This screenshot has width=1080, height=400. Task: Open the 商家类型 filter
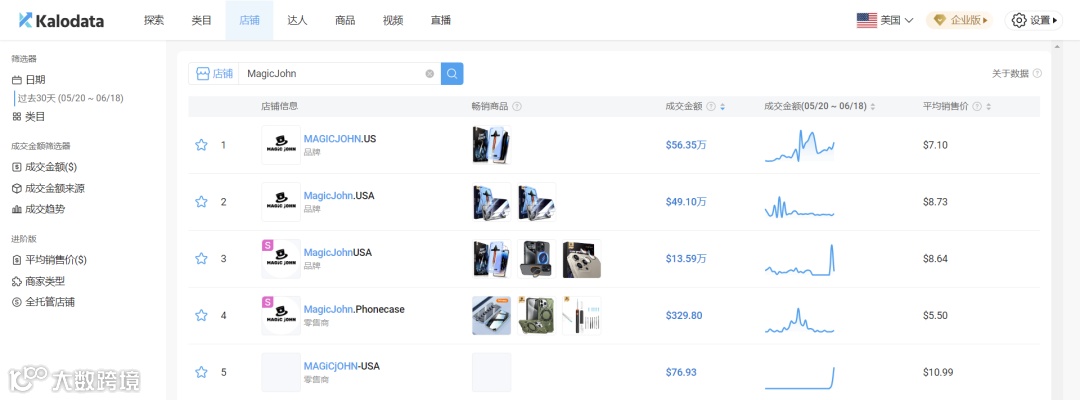39,282
